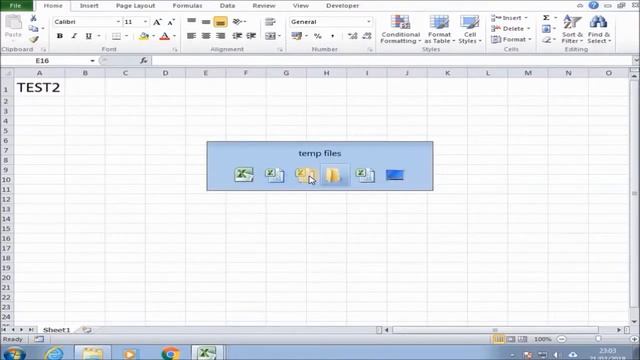Viewport: 640px width, 360px height.
Task: Open Format as Table dropdown
Action: pyautogui.click(x=439, y=29)
